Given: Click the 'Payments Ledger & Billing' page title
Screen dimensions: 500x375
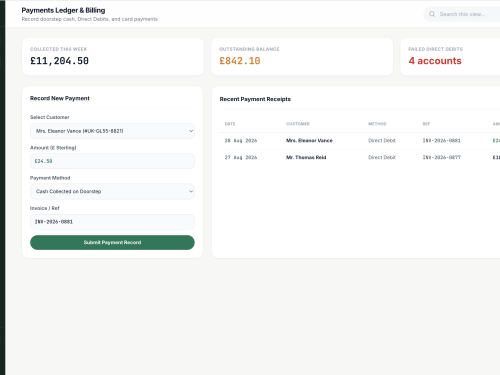Looking at the screenshot, I should (x=63, y=10).
